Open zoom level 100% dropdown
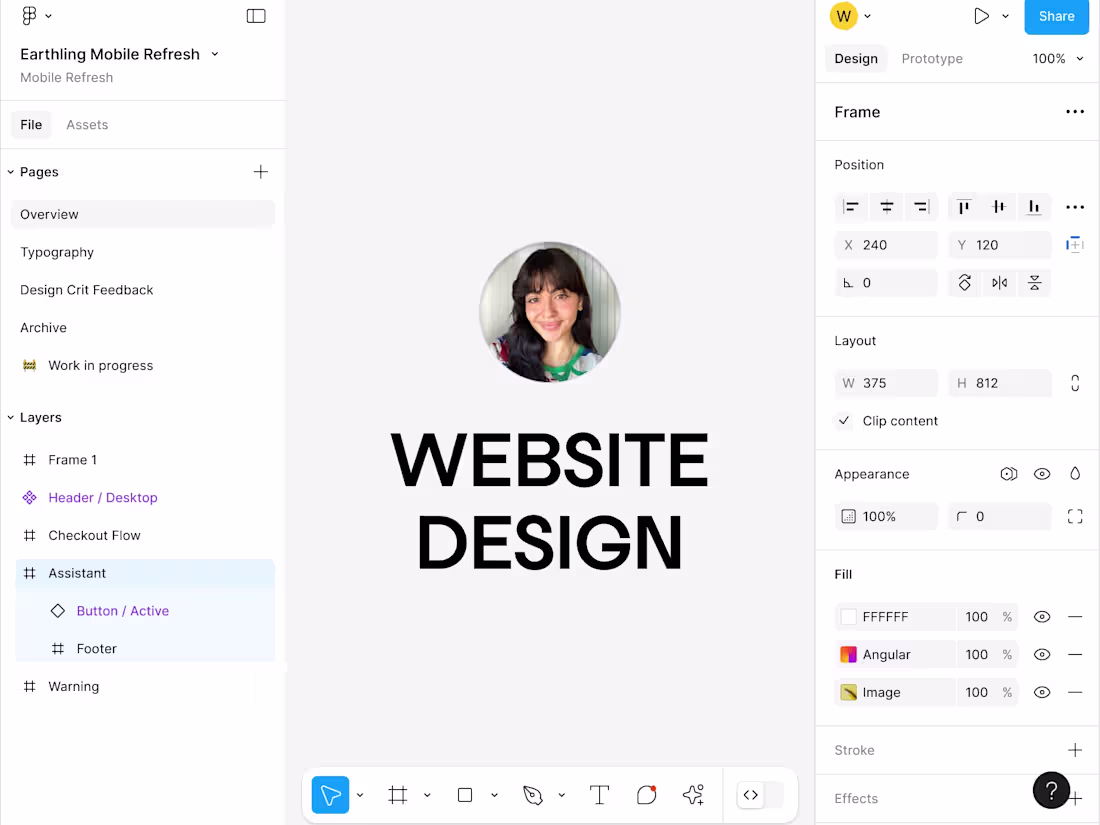Viewport: 1100px width, 825px height. pyautogui.click(x=1057, y=59)
